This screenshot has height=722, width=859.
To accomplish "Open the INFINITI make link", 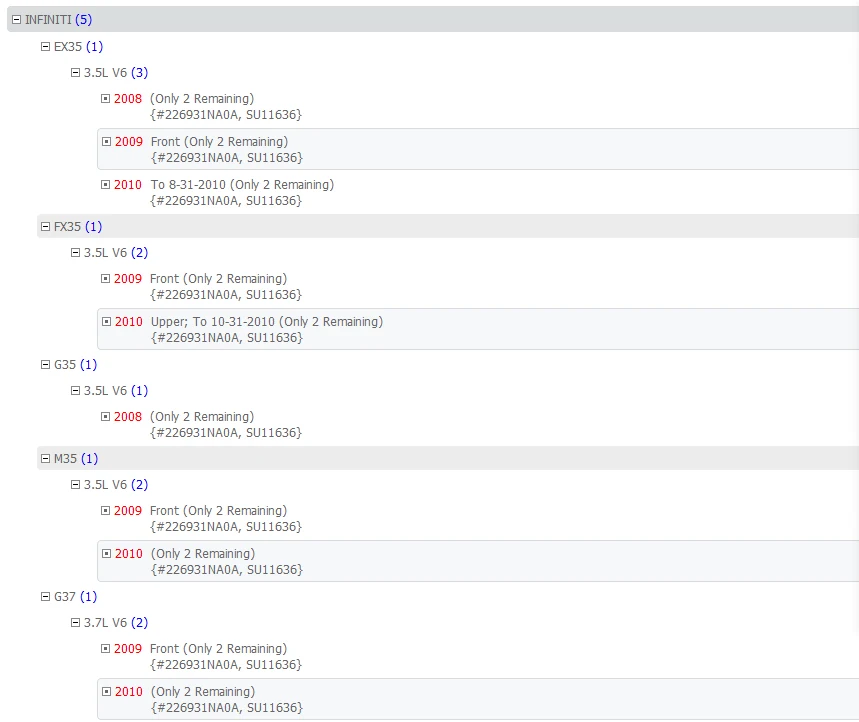I will click(x=48, y=20).
